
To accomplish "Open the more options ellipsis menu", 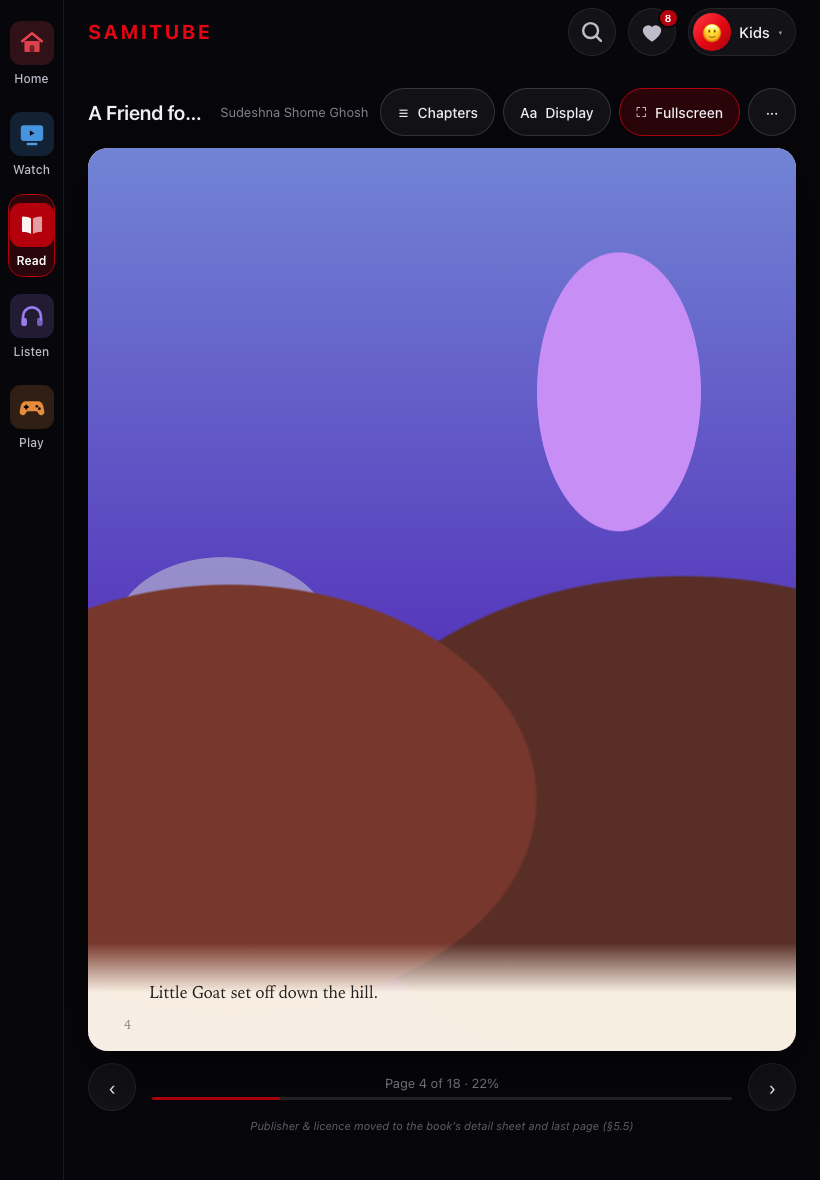I will [772, 113].
